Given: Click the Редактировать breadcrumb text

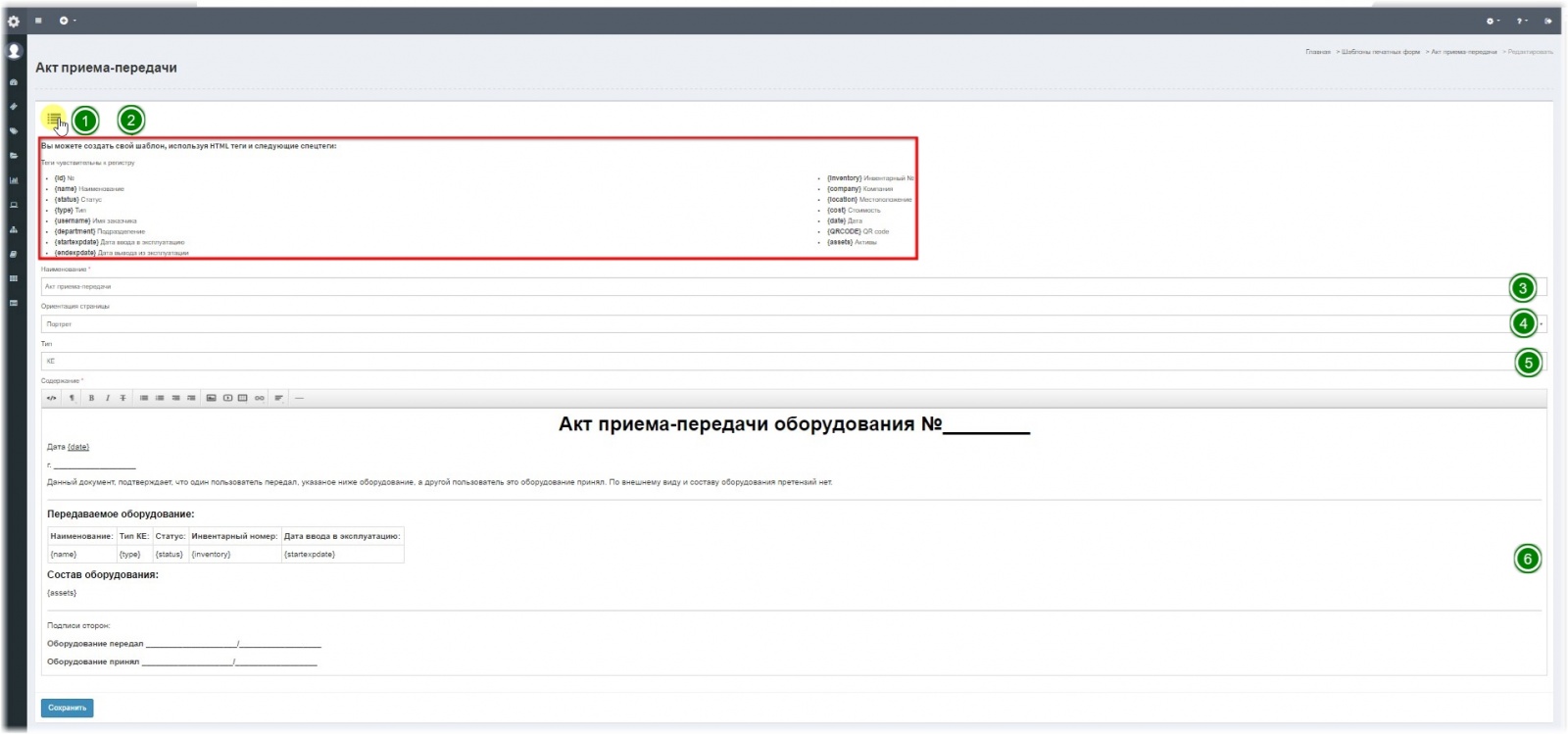Looking at the screenshot, I should (x=1531, y=52).
